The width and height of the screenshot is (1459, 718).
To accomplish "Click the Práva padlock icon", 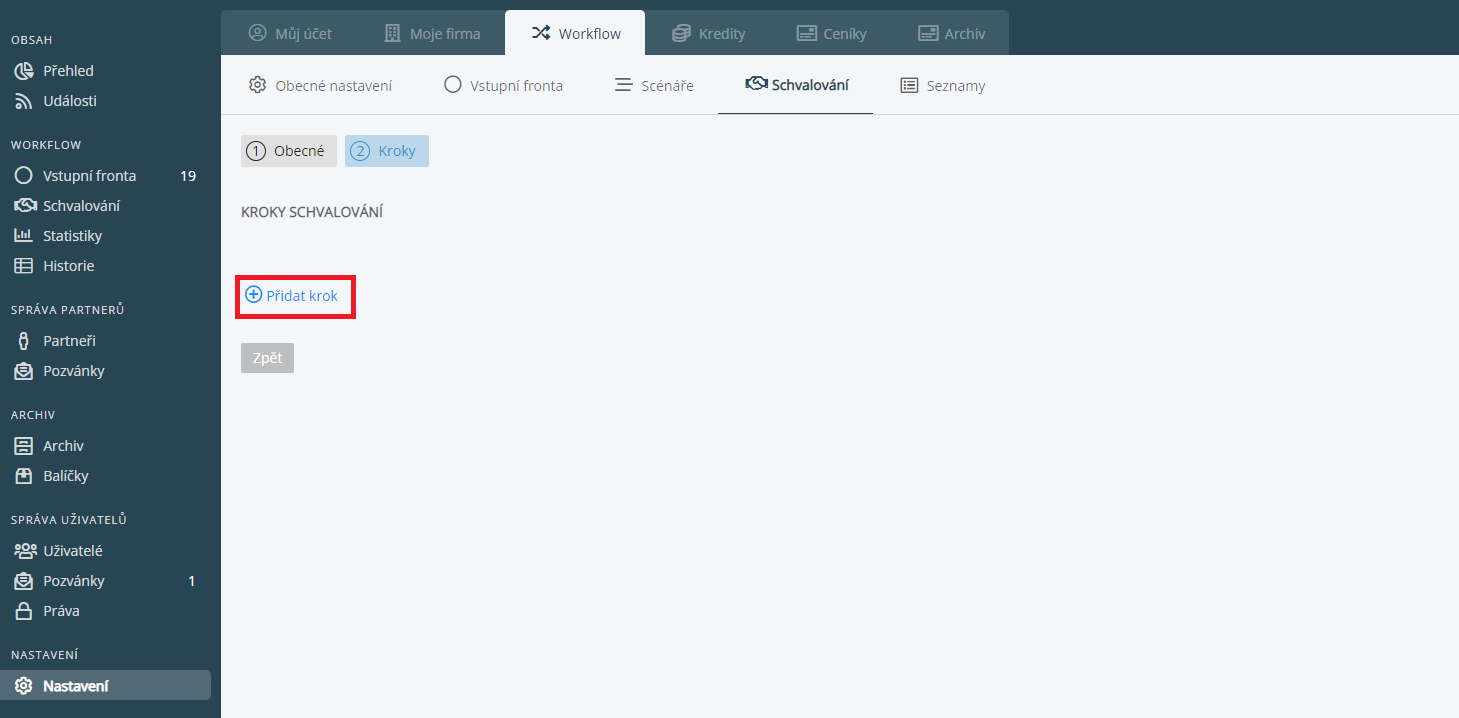I will [24, 611].
